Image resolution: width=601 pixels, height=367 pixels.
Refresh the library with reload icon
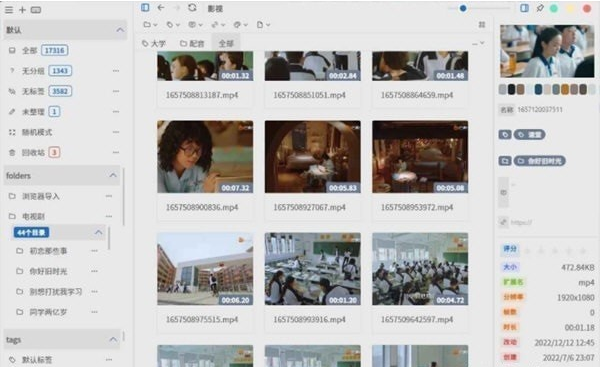coord(192,7)
